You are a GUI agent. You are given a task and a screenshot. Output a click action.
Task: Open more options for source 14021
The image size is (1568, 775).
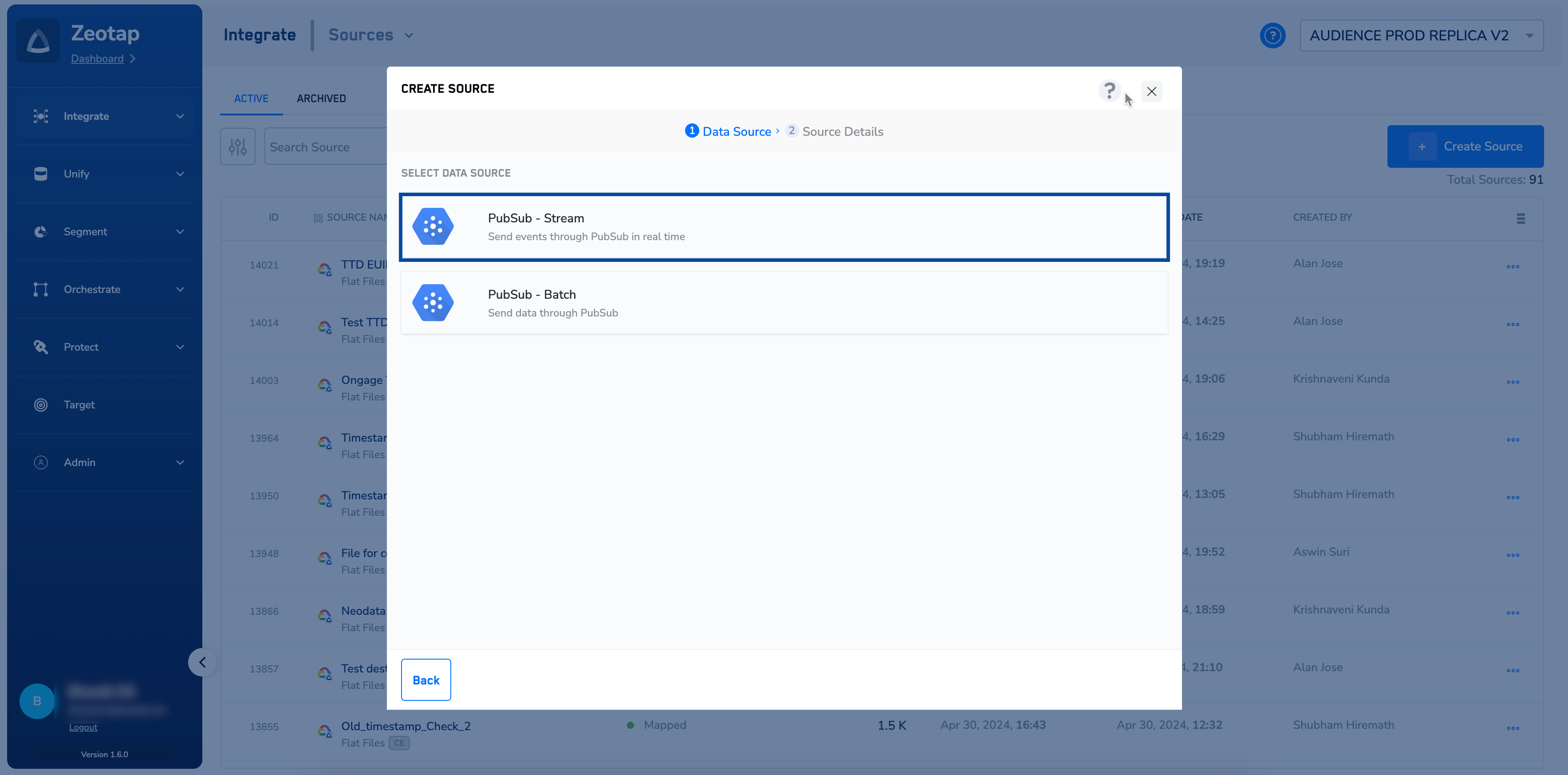(x=1513, y=266)
